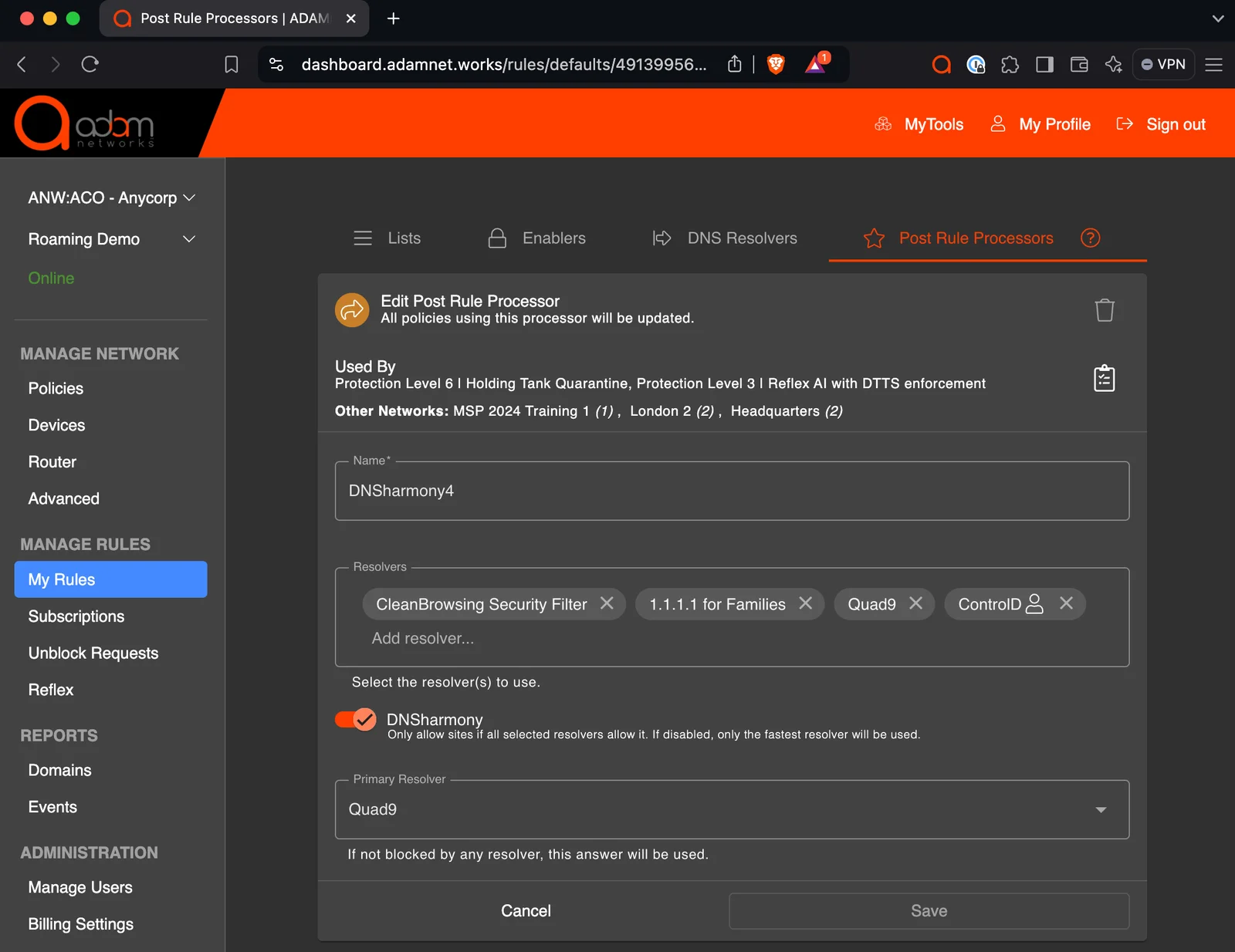Click the Sign out arrow icon
The width and height of the screenshot is (1235, 952).
point(1125,124)
